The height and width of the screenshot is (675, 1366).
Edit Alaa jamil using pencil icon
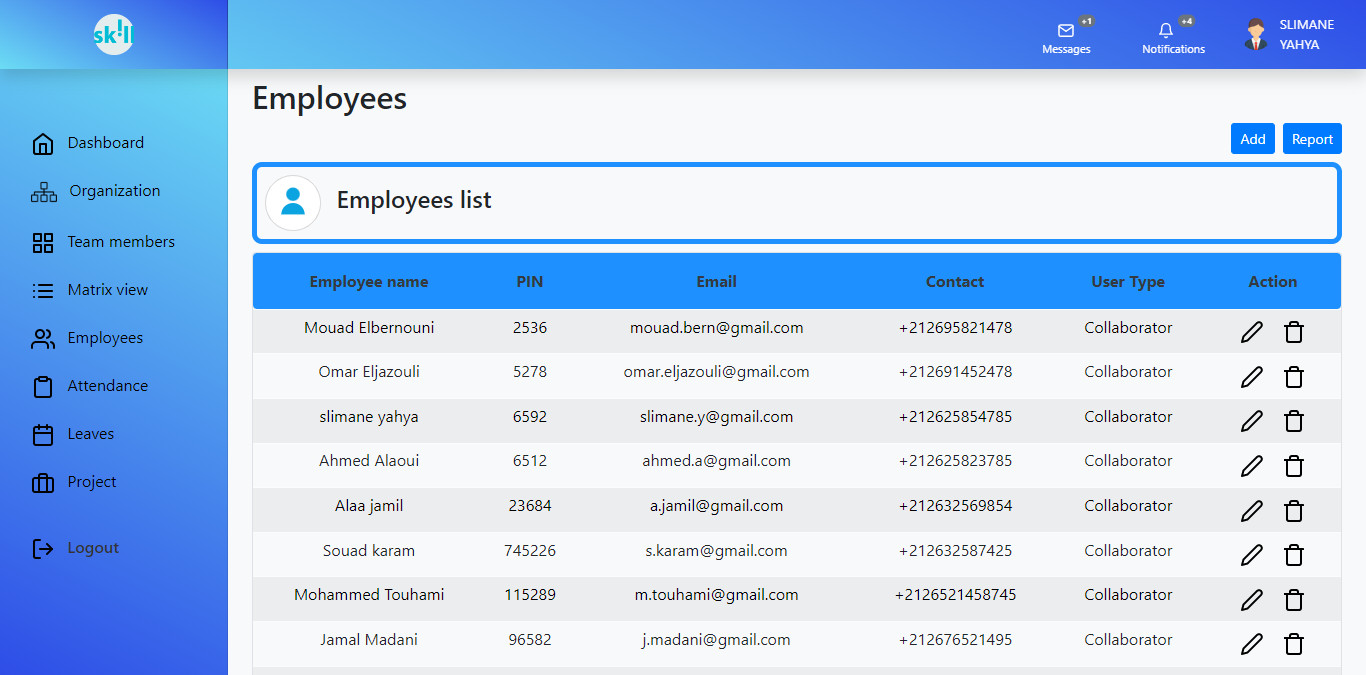1251,511
